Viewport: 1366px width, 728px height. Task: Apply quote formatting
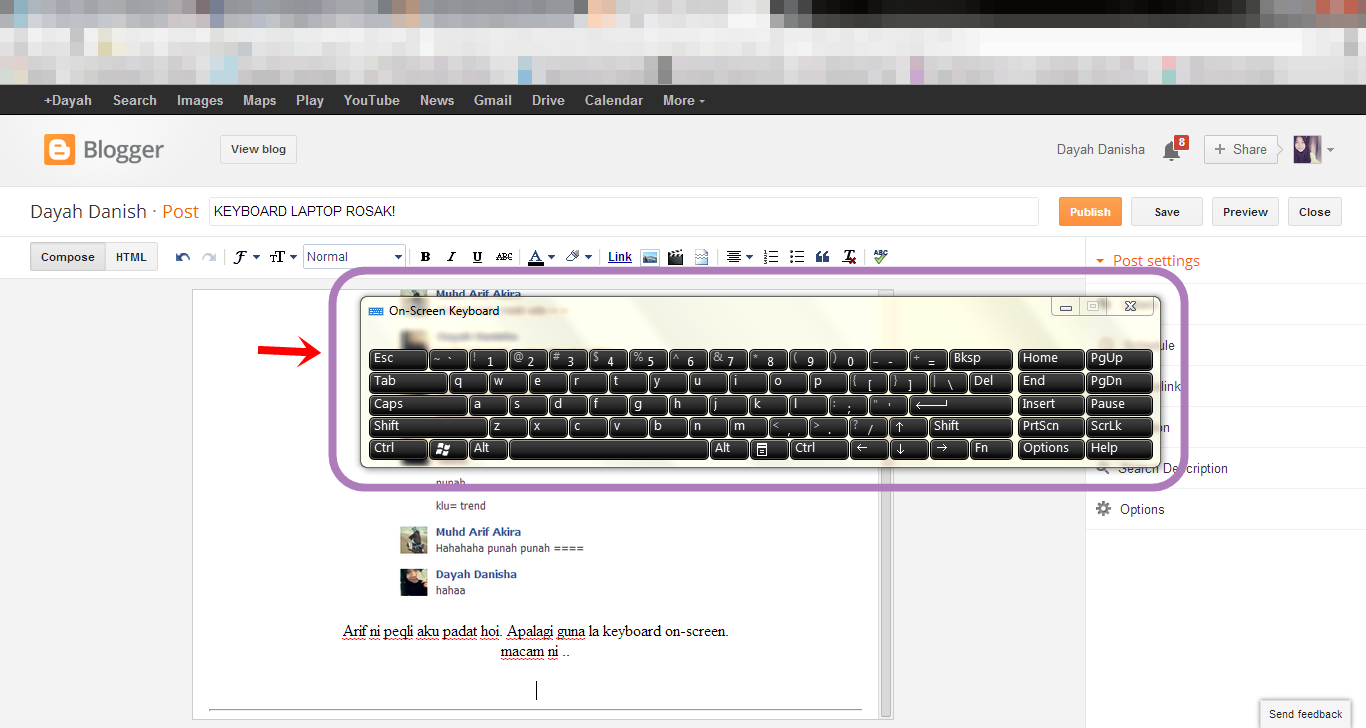click(x=822, y=257)
